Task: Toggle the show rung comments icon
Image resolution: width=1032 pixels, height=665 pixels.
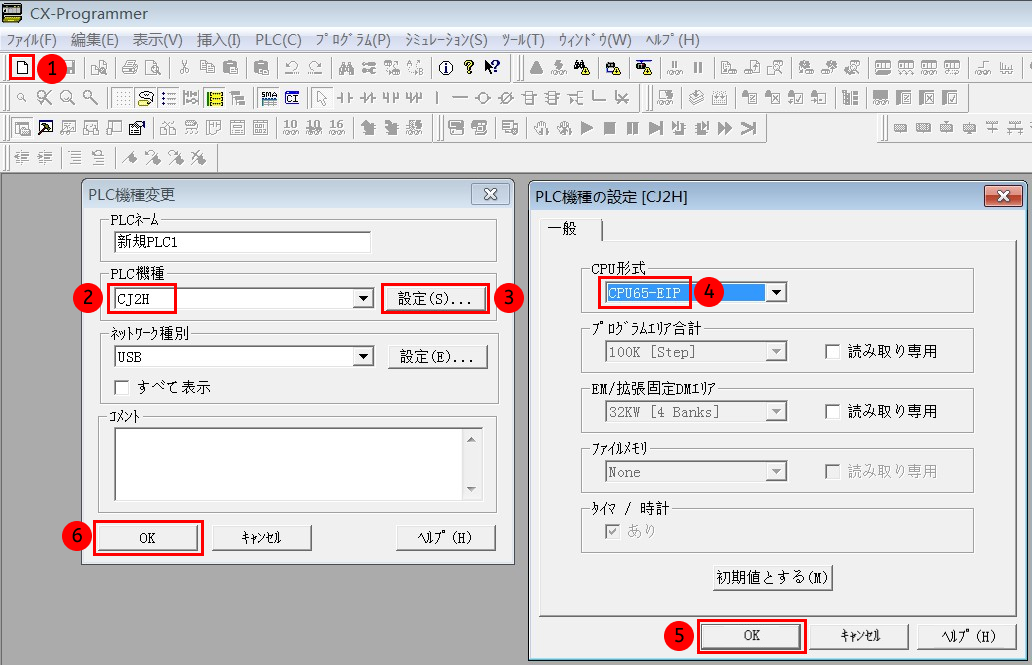Action: (x=146, y=98)
